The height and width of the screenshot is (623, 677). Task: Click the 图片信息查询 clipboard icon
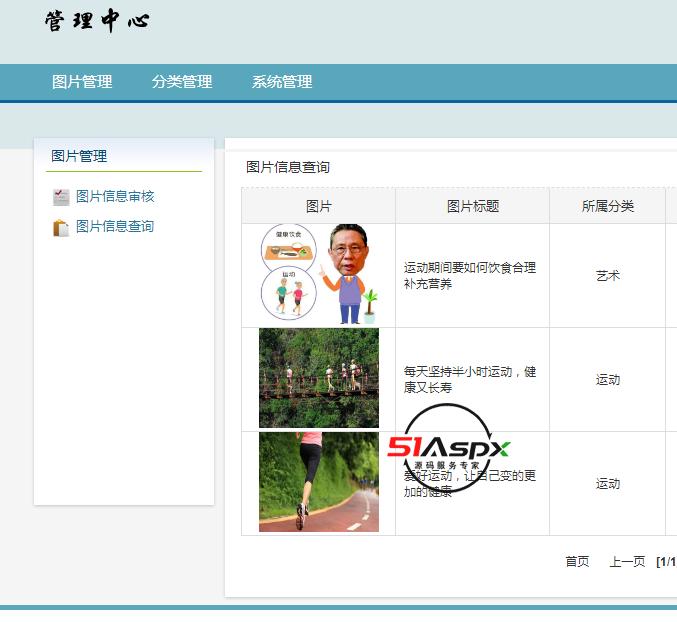61,228
